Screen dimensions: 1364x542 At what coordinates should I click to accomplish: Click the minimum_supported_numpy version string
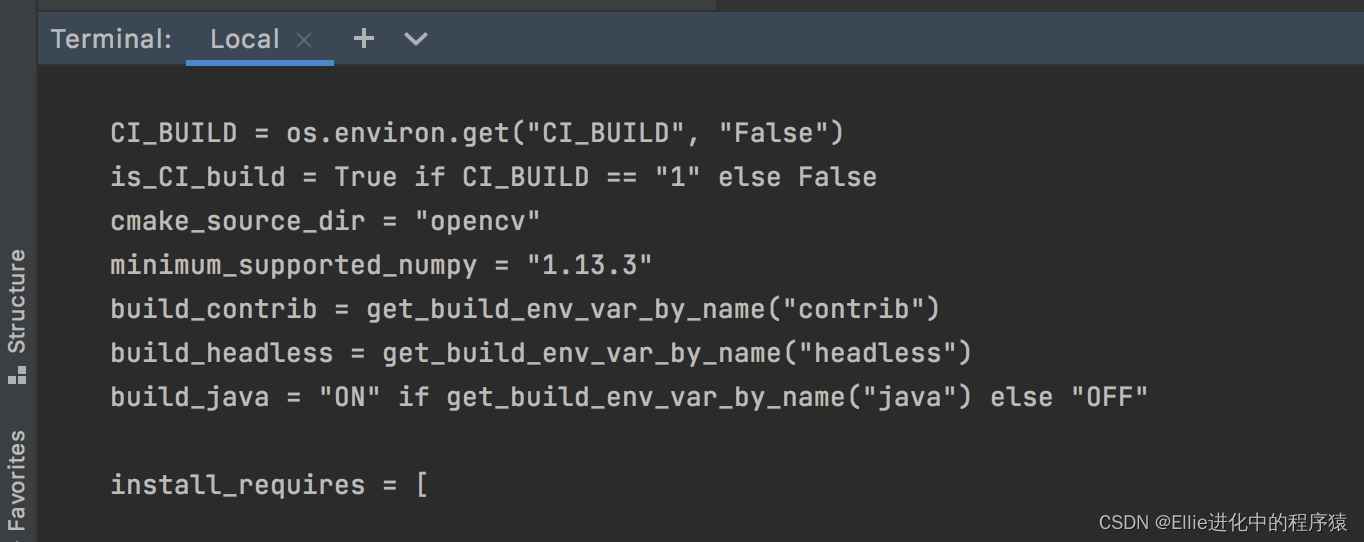click(590, 265)
